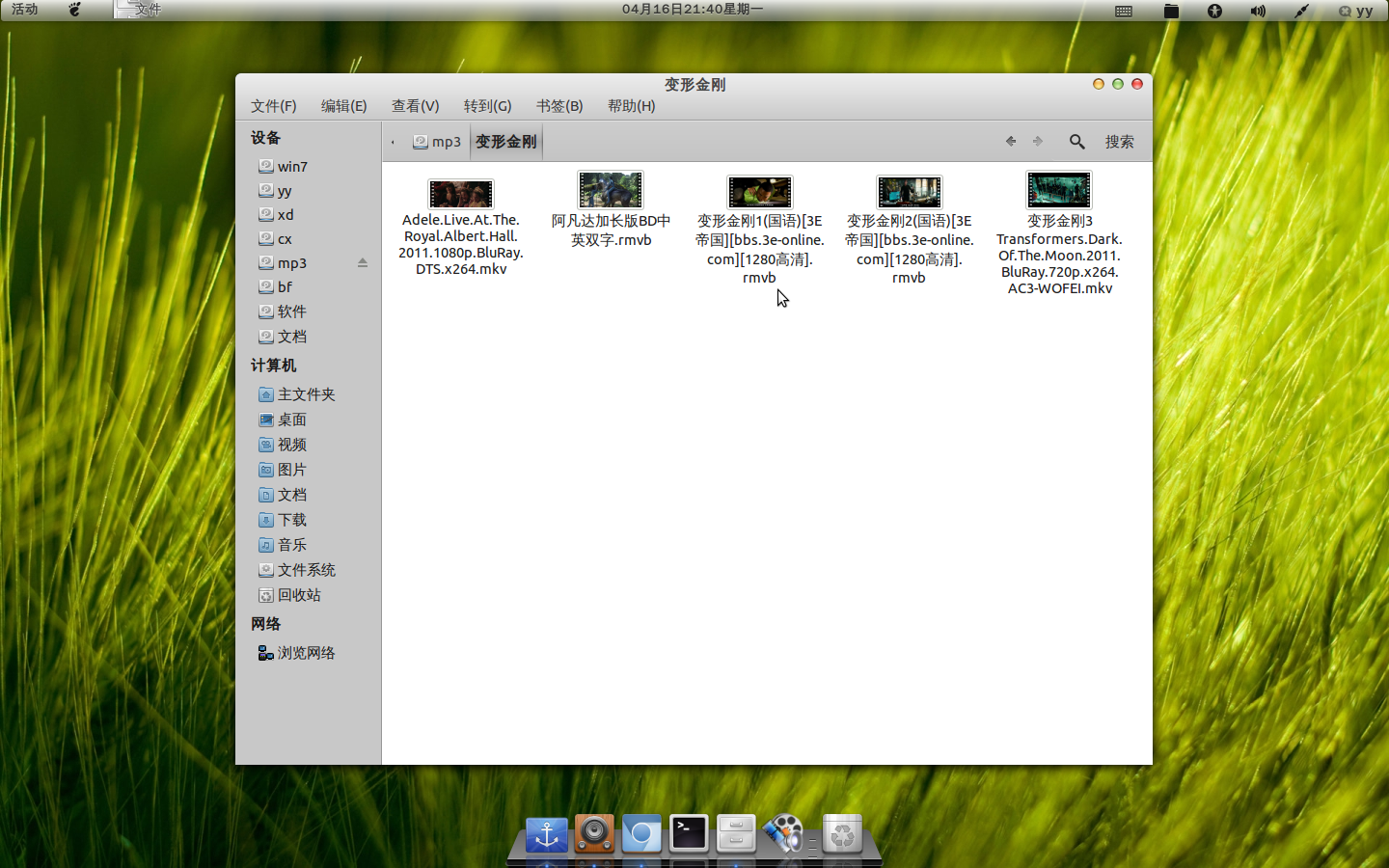Open 下载 folder in sidebar
The width and height of the screenshot is (1389, 868).
pyautogui.click(x=283, y=520)
